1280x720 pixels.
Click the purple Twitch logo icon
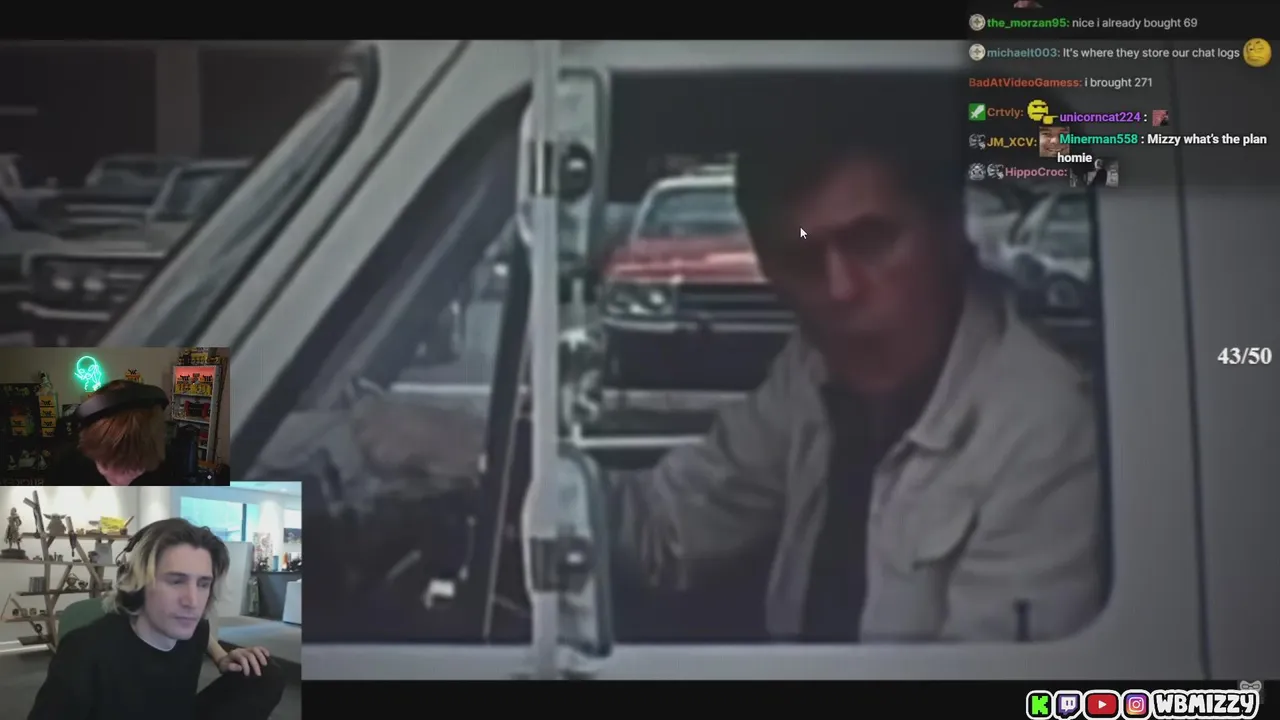(1069, 704)
